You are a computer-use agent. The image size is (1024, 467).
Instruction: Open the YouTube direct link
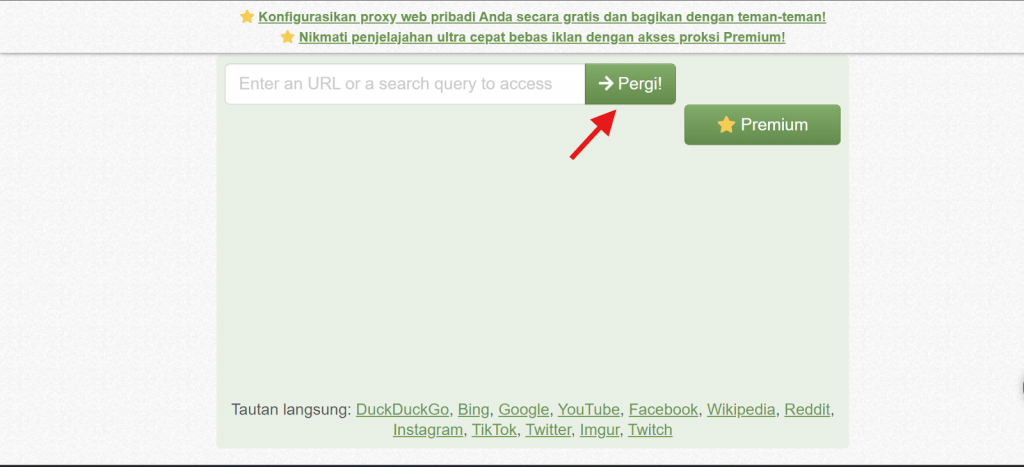click(x=588, y=410)
